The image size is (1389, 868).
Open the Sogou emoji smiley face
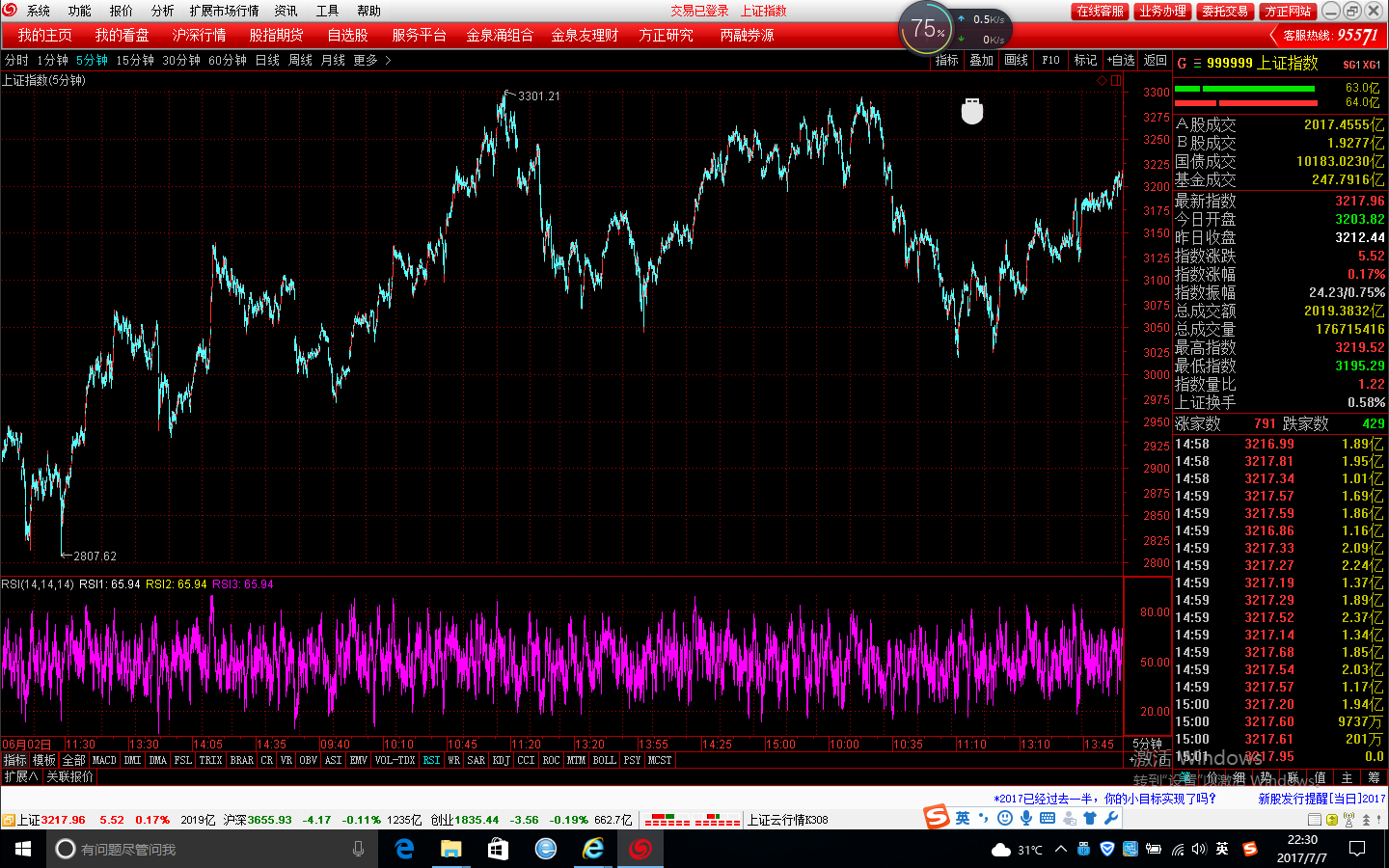click(x=1004, y=818)
